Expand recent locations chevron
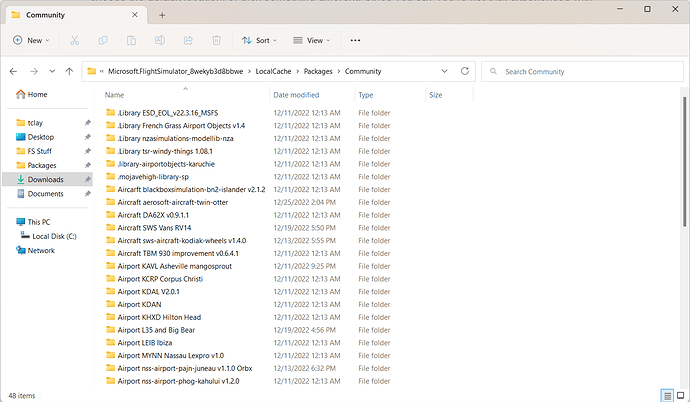This screenshot has height=402, width=690. click(x=52, y=71)
